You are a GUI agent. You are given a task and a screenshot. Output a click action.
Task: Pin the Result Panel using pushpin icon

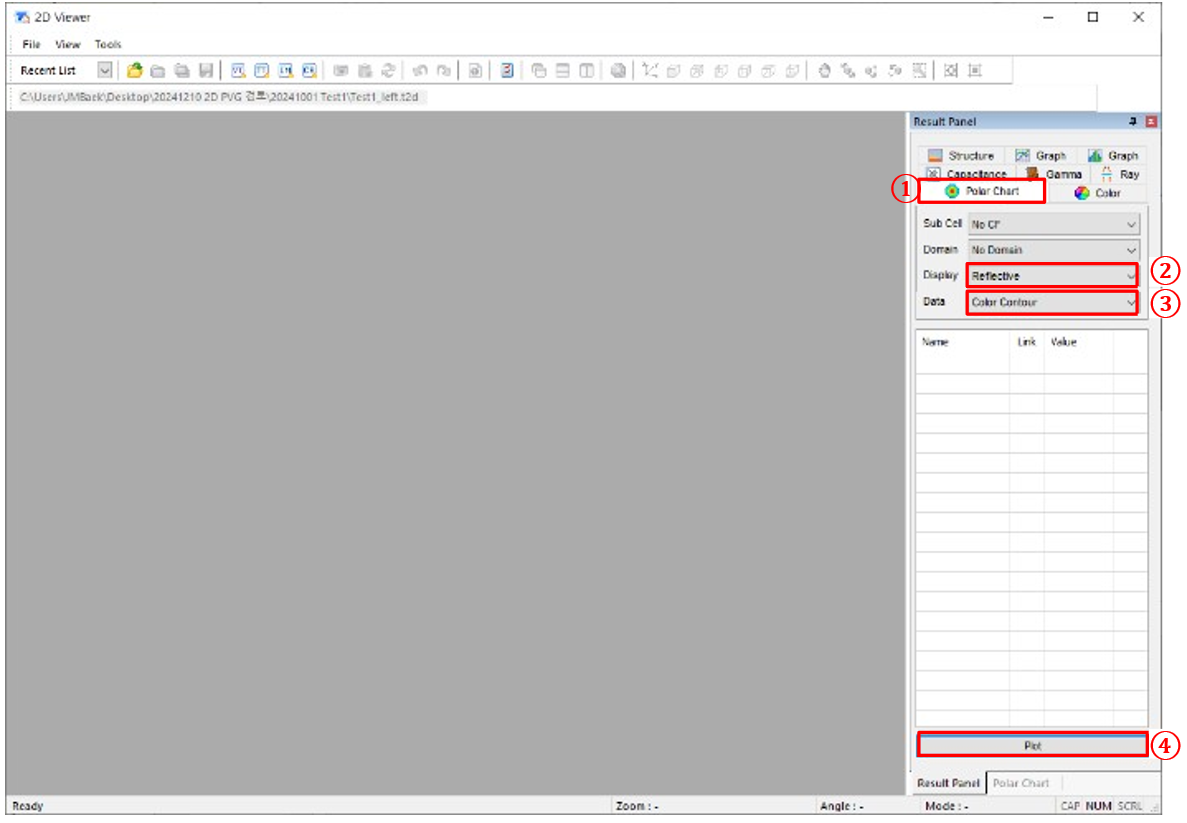pos(1133,122)
